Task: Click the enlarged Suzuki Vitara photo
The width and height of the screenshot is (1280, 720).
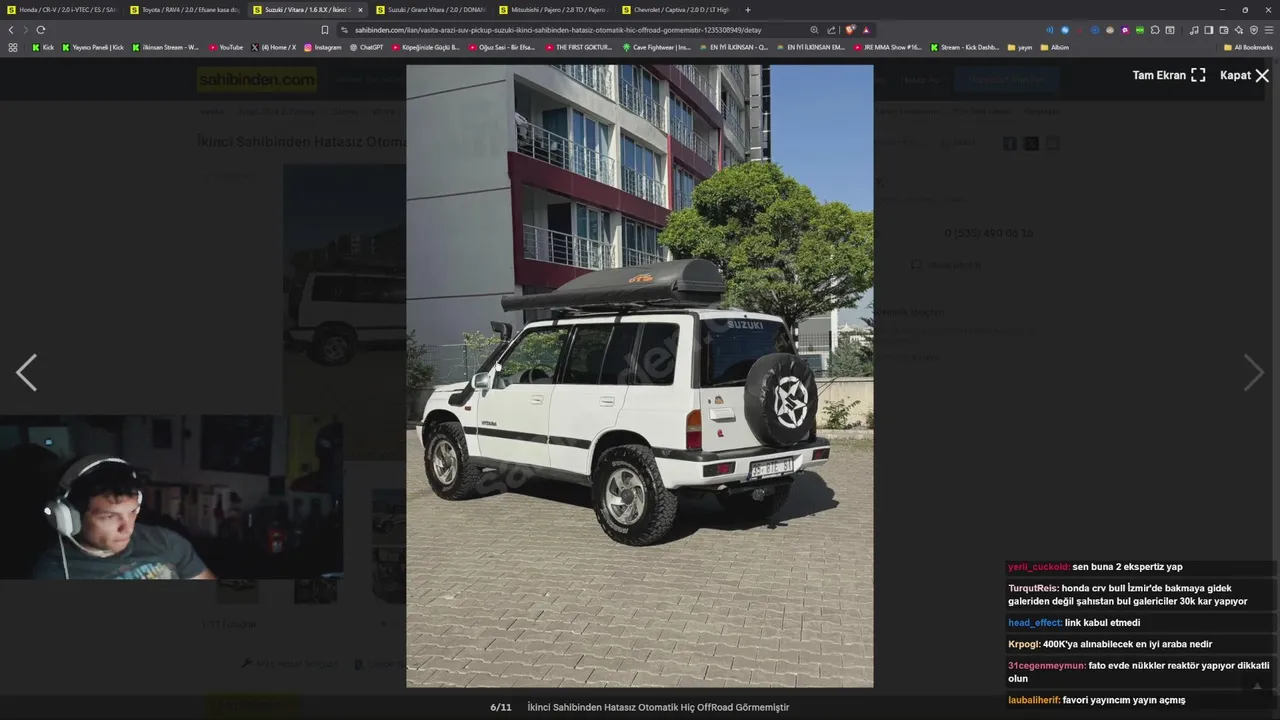Action: [x=639, y=376]
